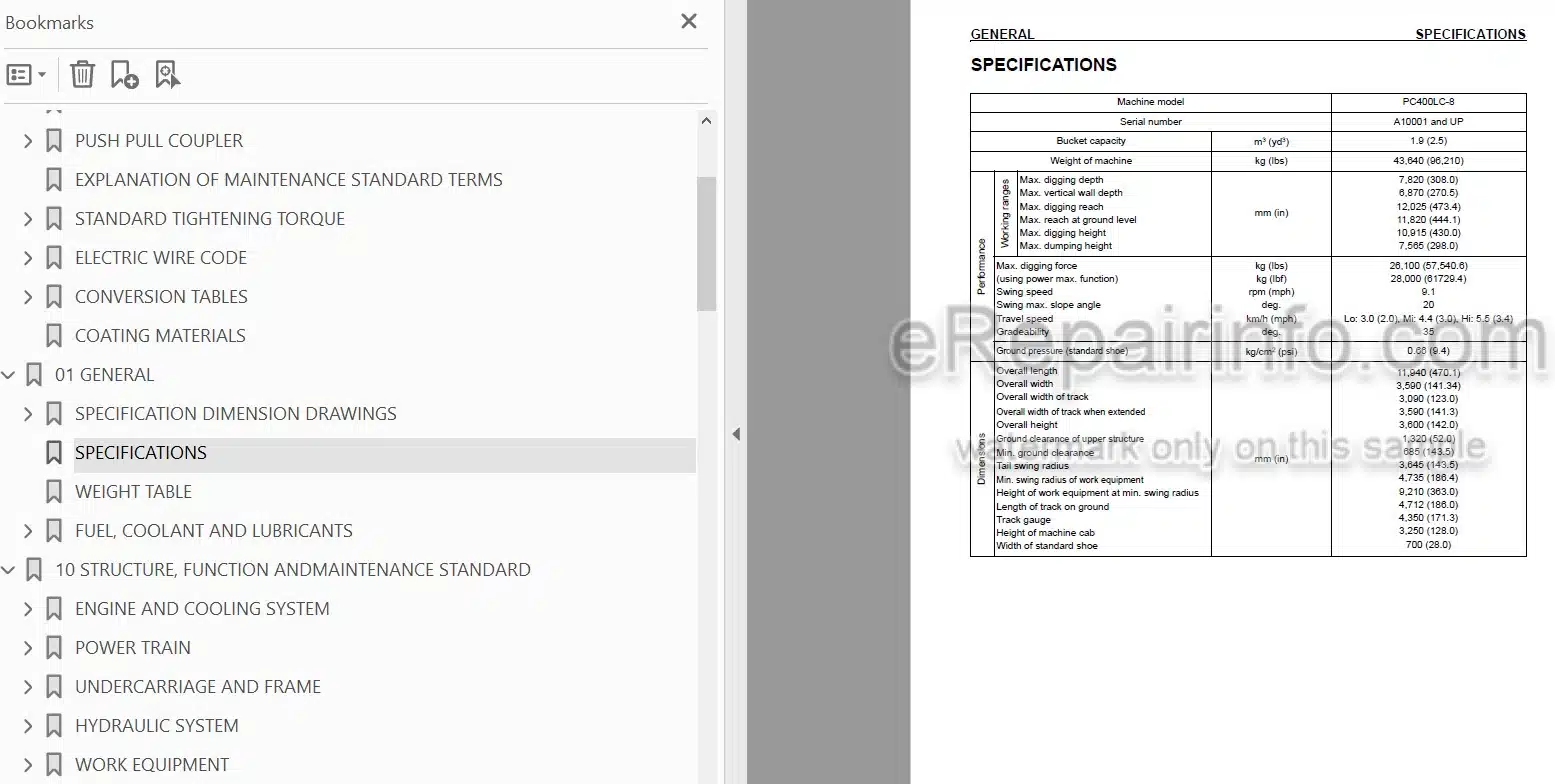Viewport: 1555px width, 784px height.
Task: Click the bookmarks panel scrollbar thumb
Action: pyautogui.click(x=706, y=244)
